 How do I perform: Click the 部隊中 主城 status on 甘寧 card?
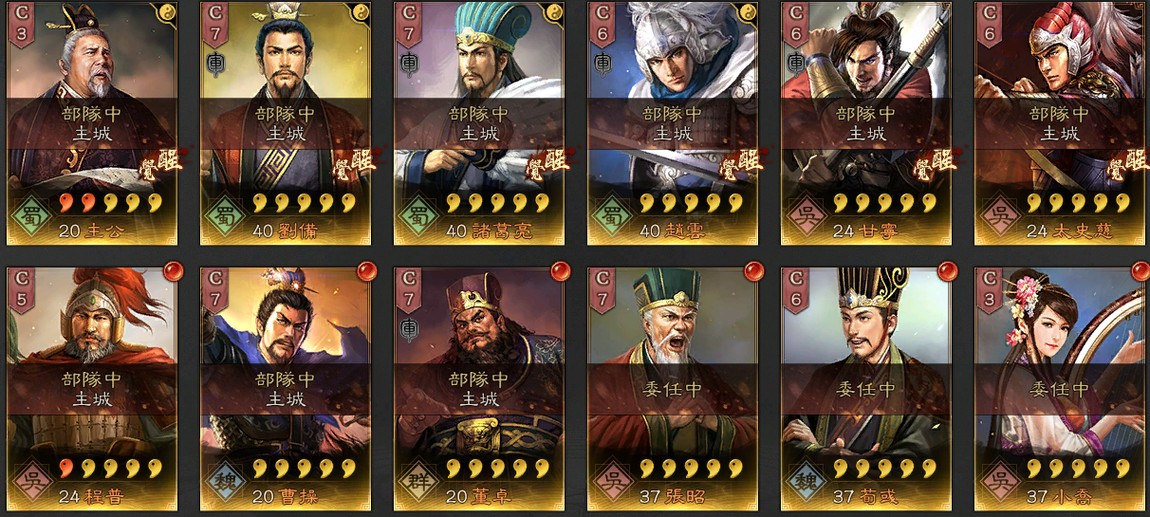click(866, 123)
